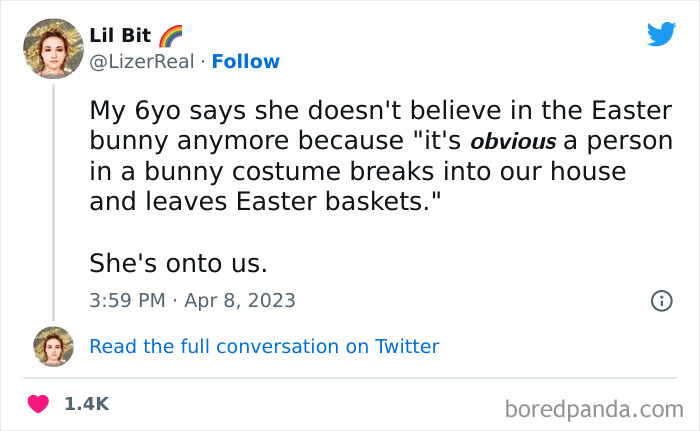The width and height of the screenshot is (700, 431).
Task: Click the Lil Bit display name
Action: click(120, 36)
